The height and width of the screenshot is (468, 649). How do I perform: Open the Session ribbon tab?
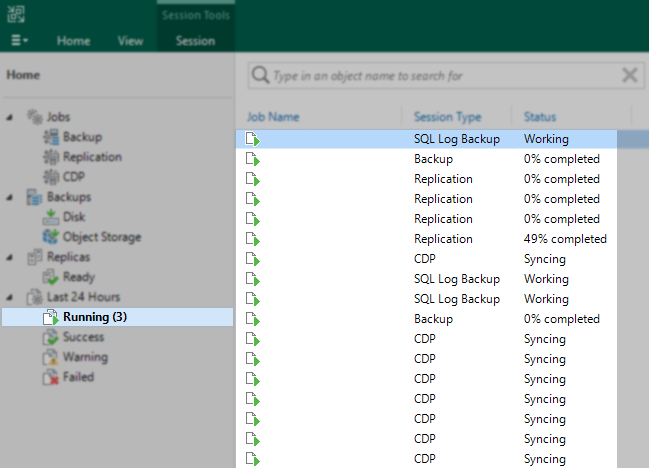[x=195, y=41]
